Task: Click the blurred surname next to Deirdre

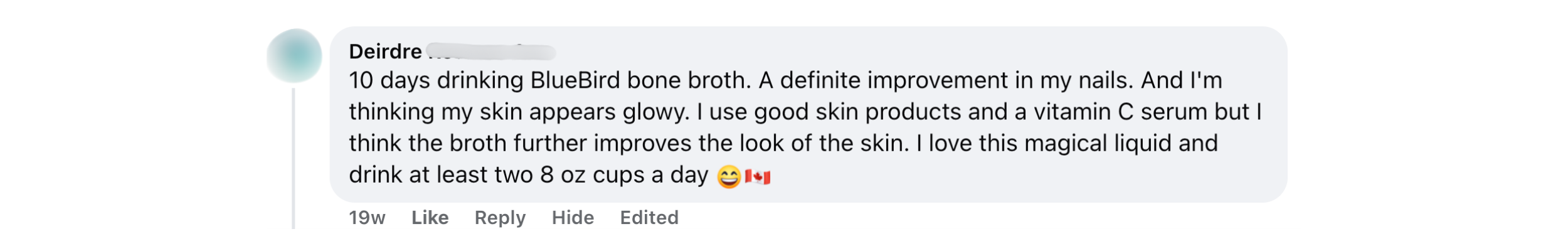Action: click(490, 51)
